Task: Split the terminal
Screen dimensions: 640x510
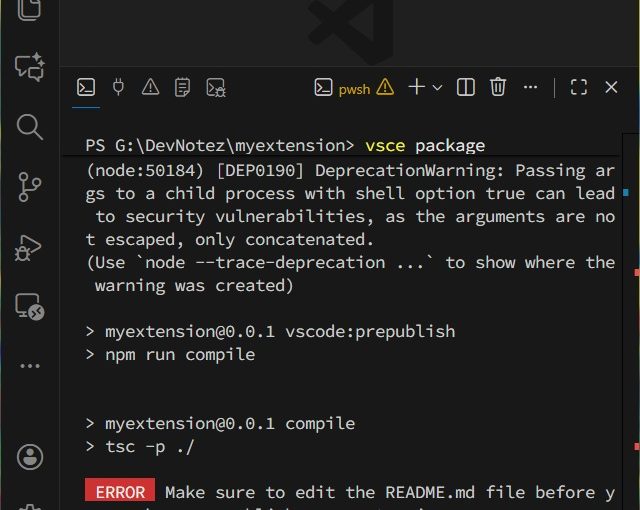Action: click(x=466, y=87)
